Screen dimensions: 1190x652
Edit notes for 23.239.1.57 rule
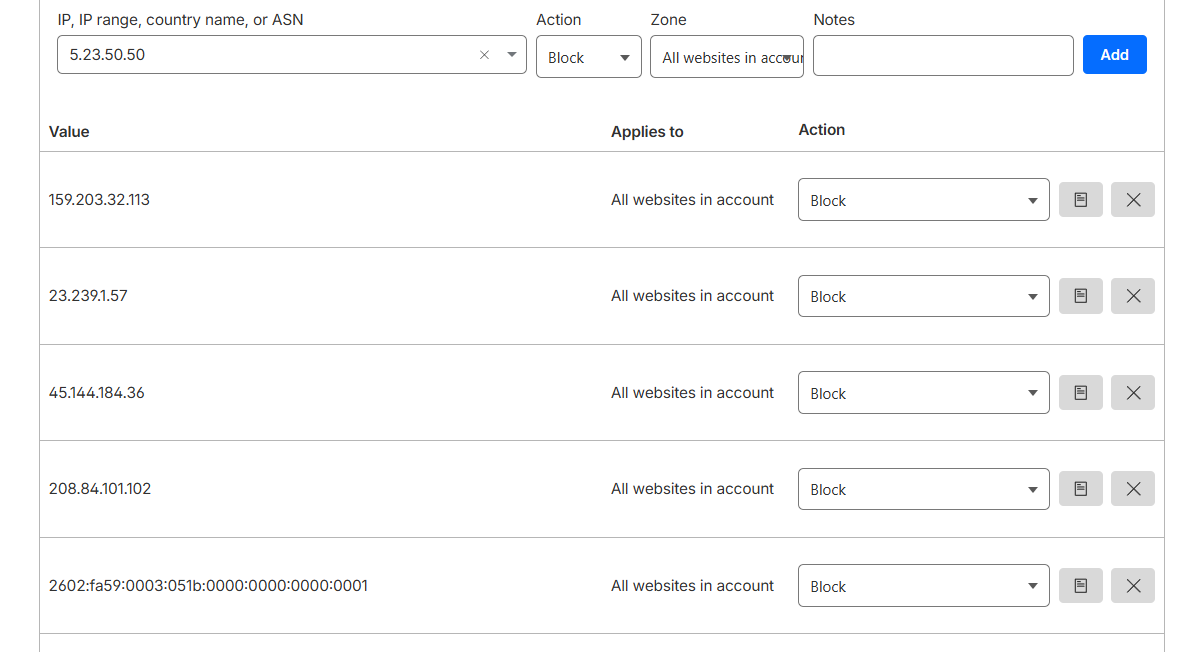tap(1080, 296)
